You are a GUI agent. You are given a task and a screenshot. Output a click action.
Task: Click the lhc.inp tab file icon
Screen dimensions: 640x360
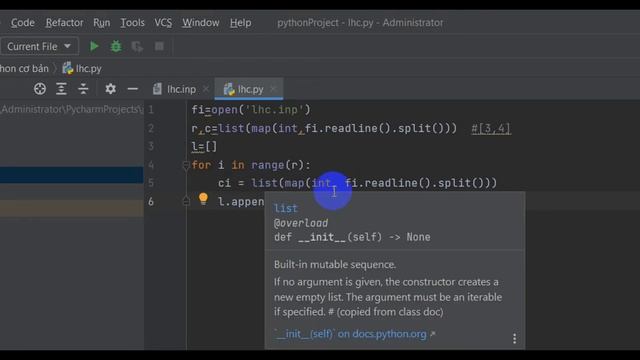pos(157,89)
